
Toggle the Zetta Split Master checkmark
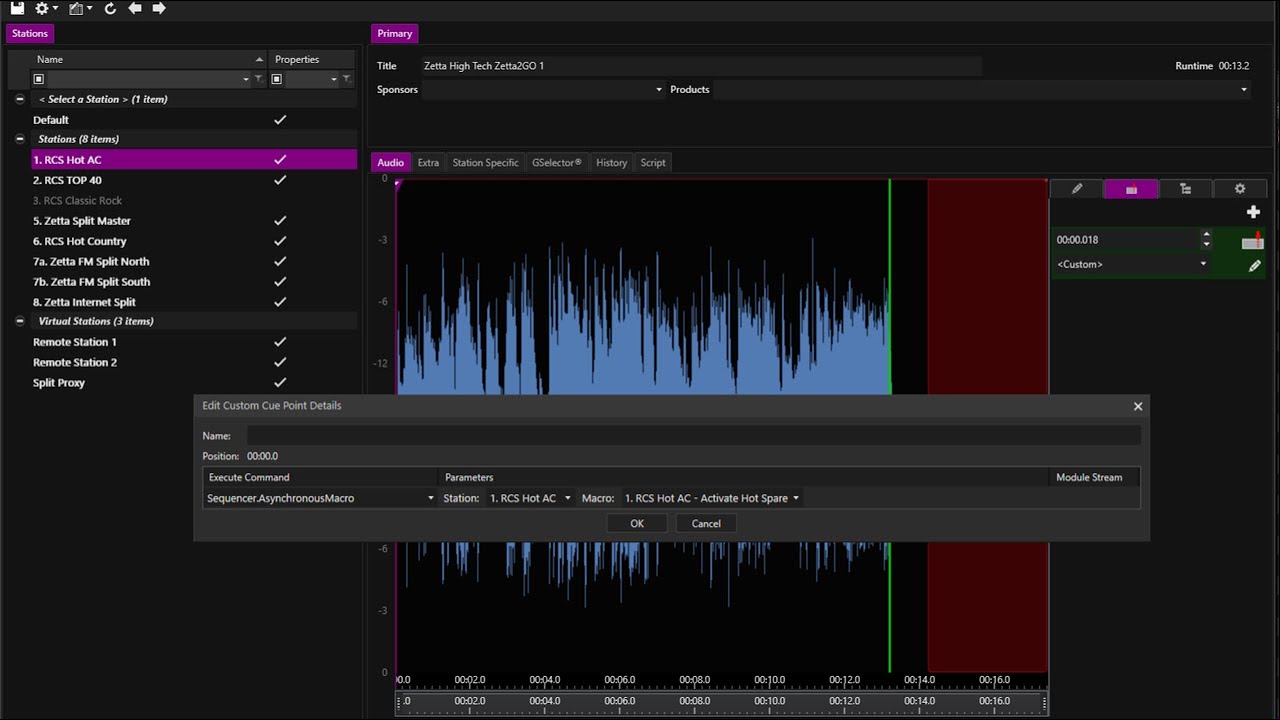tap(280, 221)
